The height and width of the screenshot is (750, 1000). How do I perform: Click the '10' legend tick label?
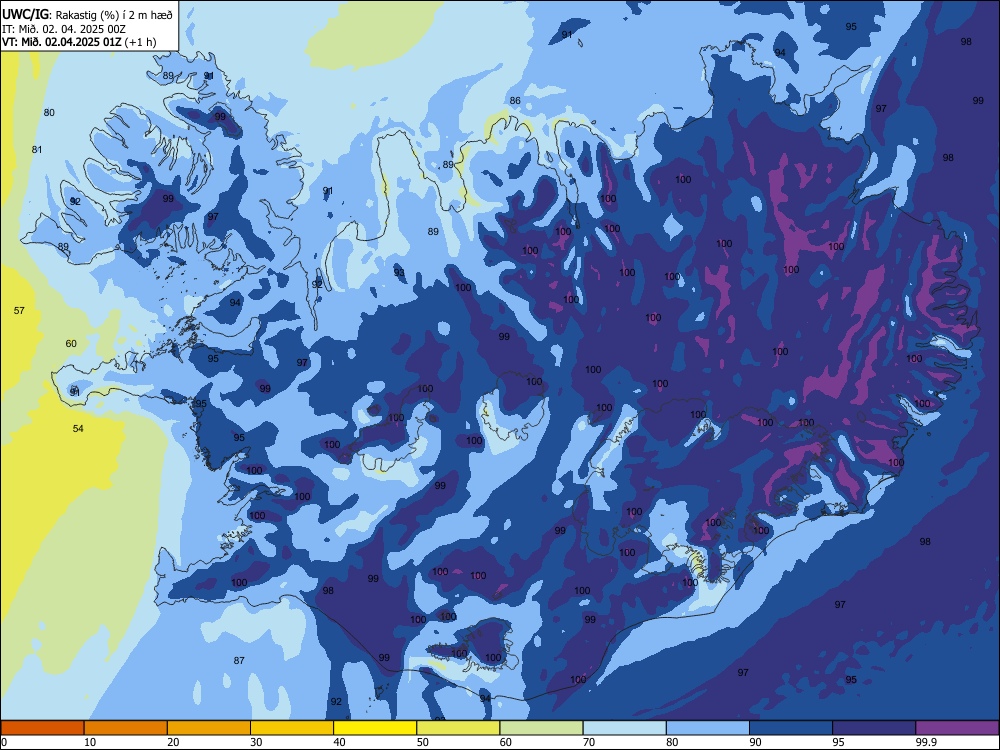tap(90, 742)
